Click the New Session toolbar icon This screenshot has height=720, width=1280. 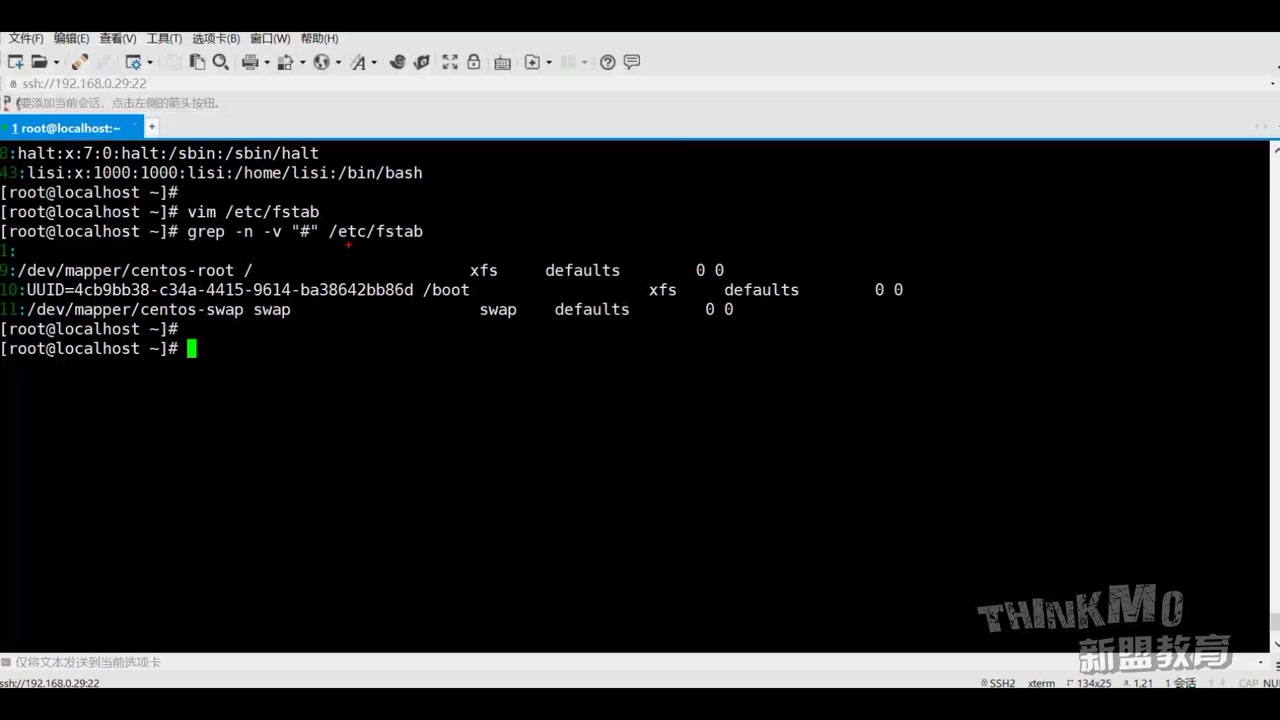click(15, 62)
